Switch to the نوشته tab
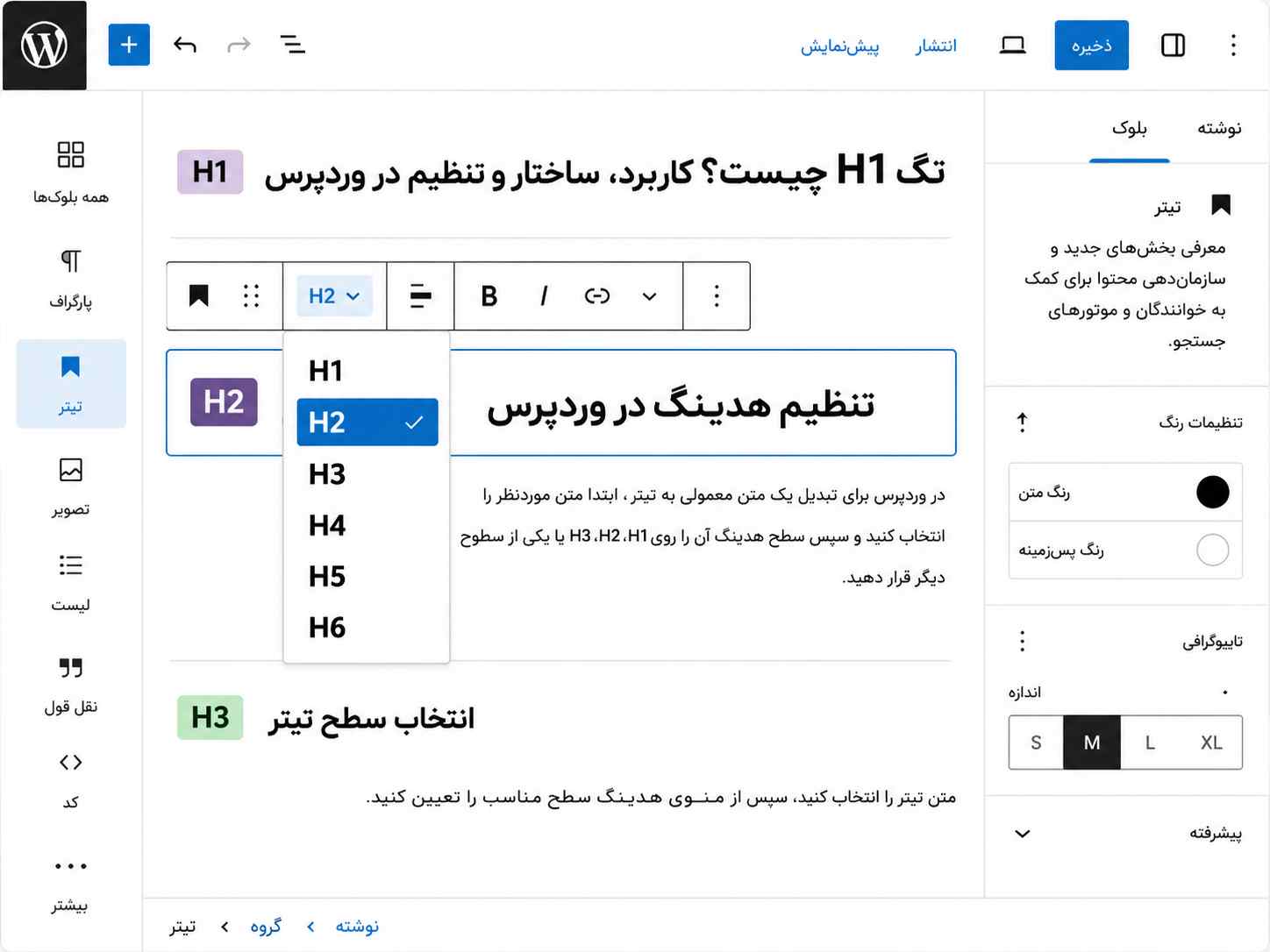Screen dimensions: 1270x952 pos(1219,128)
